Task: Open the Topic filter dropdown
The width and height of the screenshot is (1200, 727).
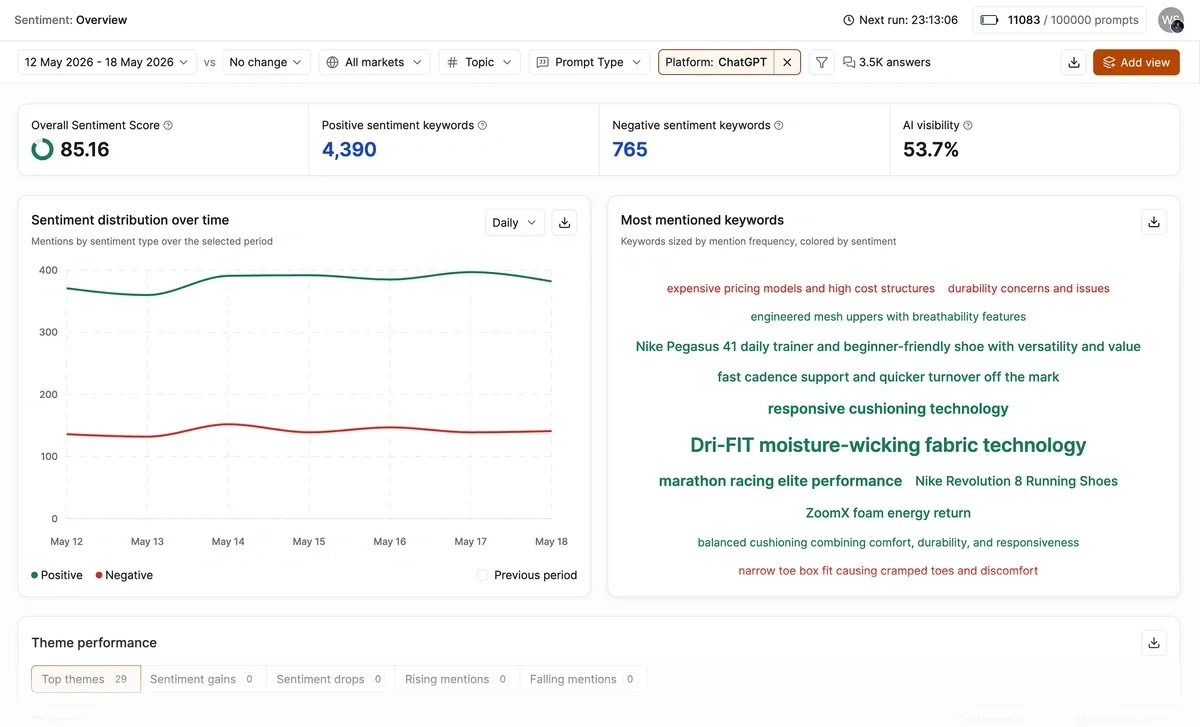Action: click(479, 62)
